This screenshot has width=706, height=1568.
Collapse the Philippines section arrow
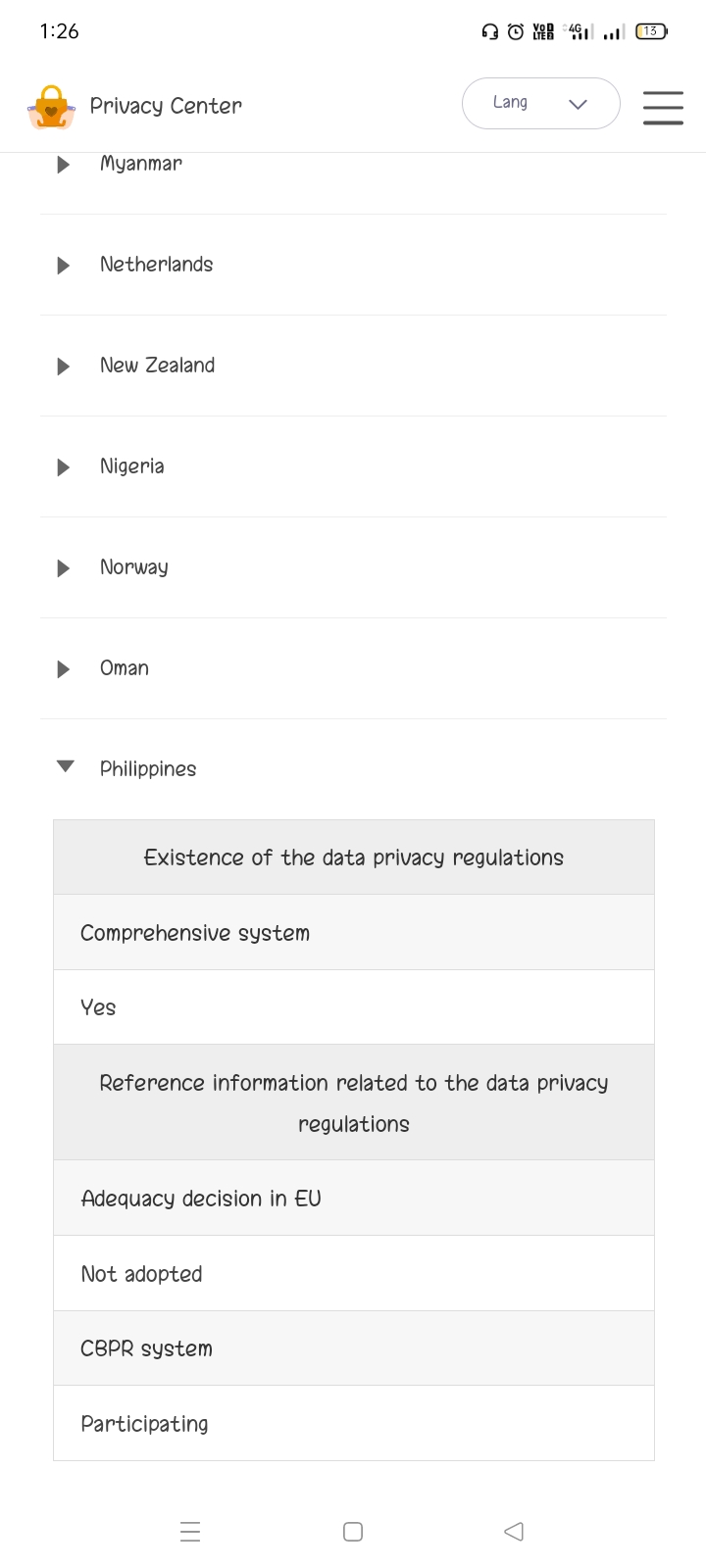point(65,767)
